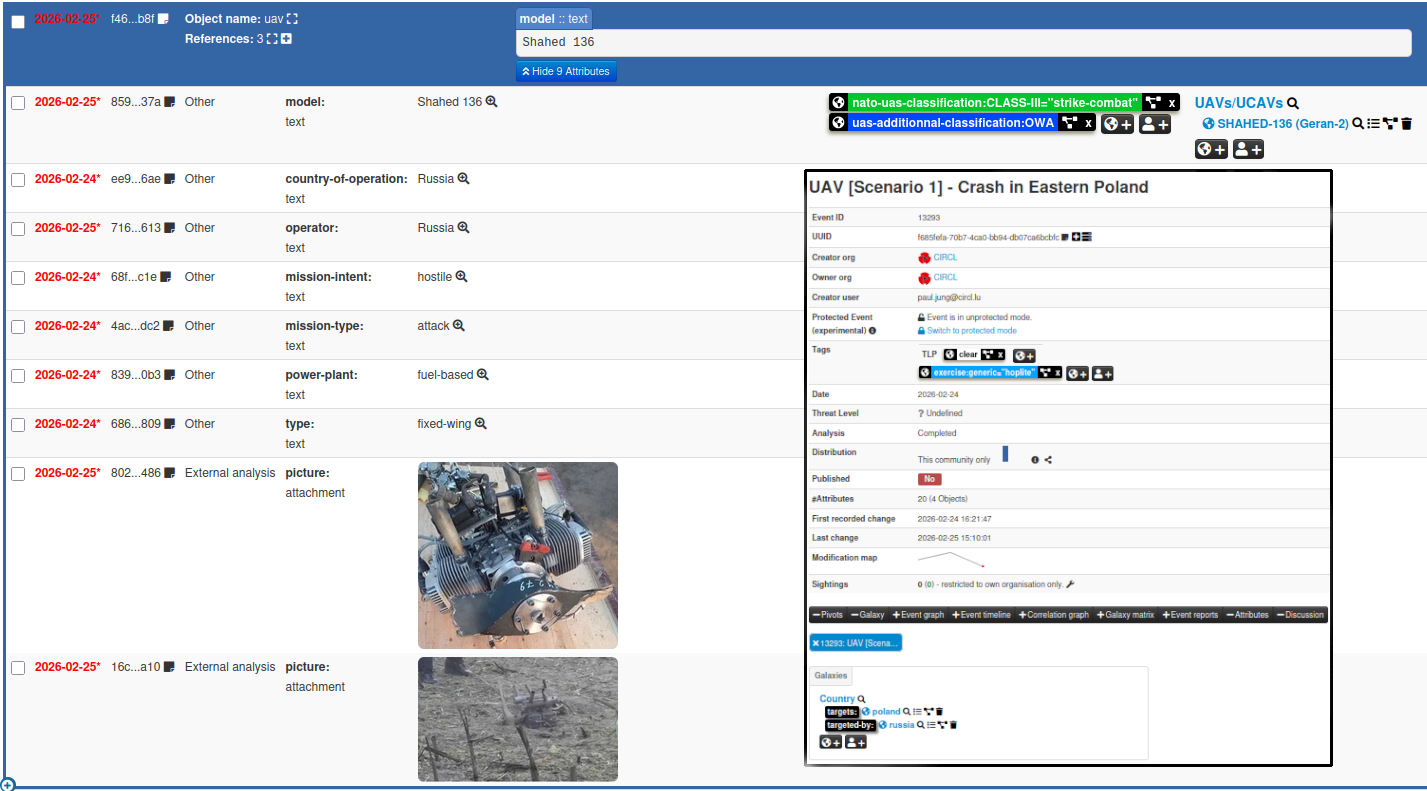1427x791 pixels.
Task: Toggle the select-all checkbox in the header row
Action: tap(17, 21)
